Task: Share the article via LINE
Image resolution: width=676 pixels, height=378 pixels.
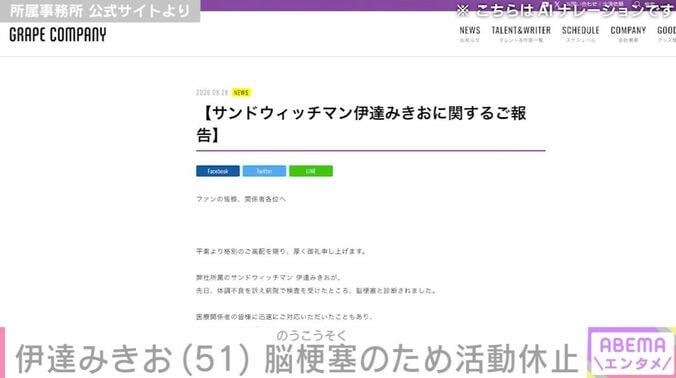Action: click(x=311, y=171)
